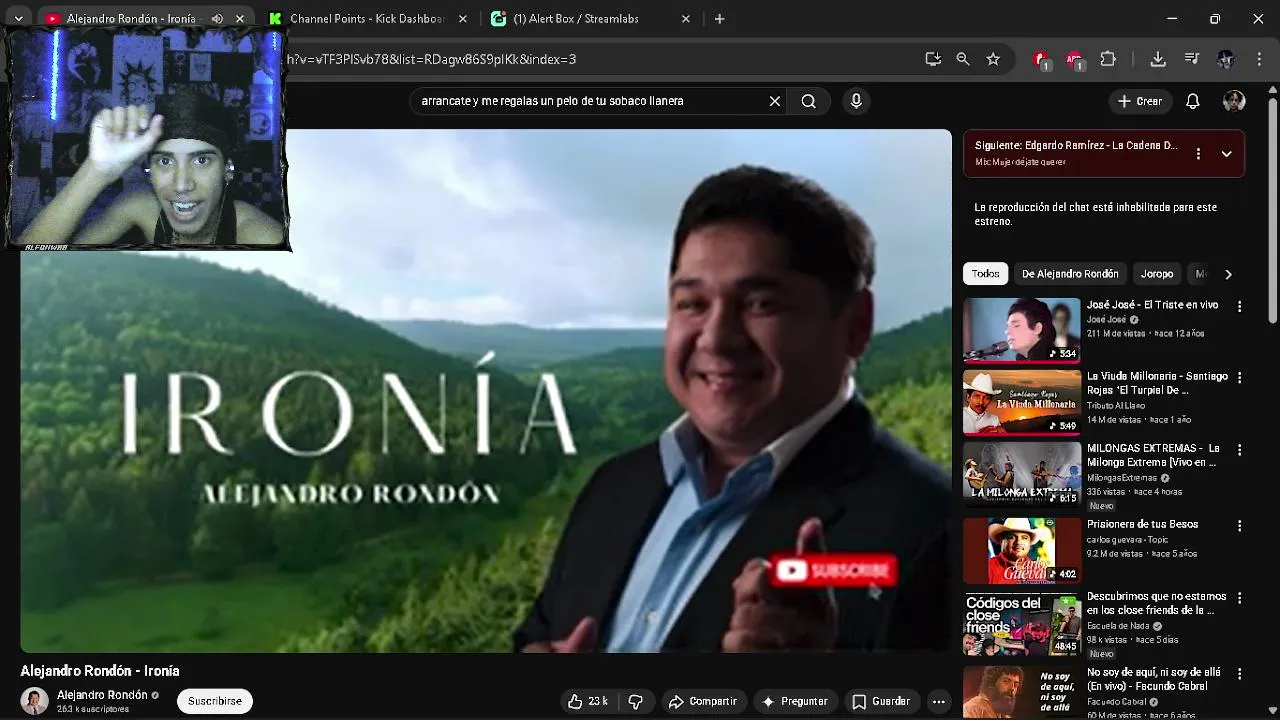Image resolution: width=1280 pixels, height=720 pixels.
Task: Open the Descubrimos que no estamos title link
Action: point(1156,603)
